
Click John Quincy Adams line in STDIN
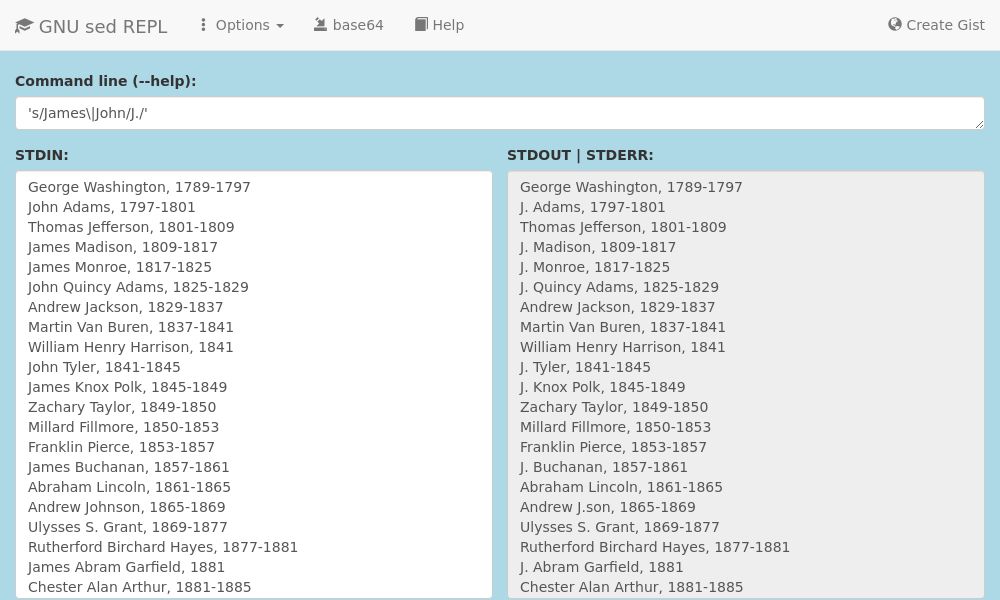[138, 287]
